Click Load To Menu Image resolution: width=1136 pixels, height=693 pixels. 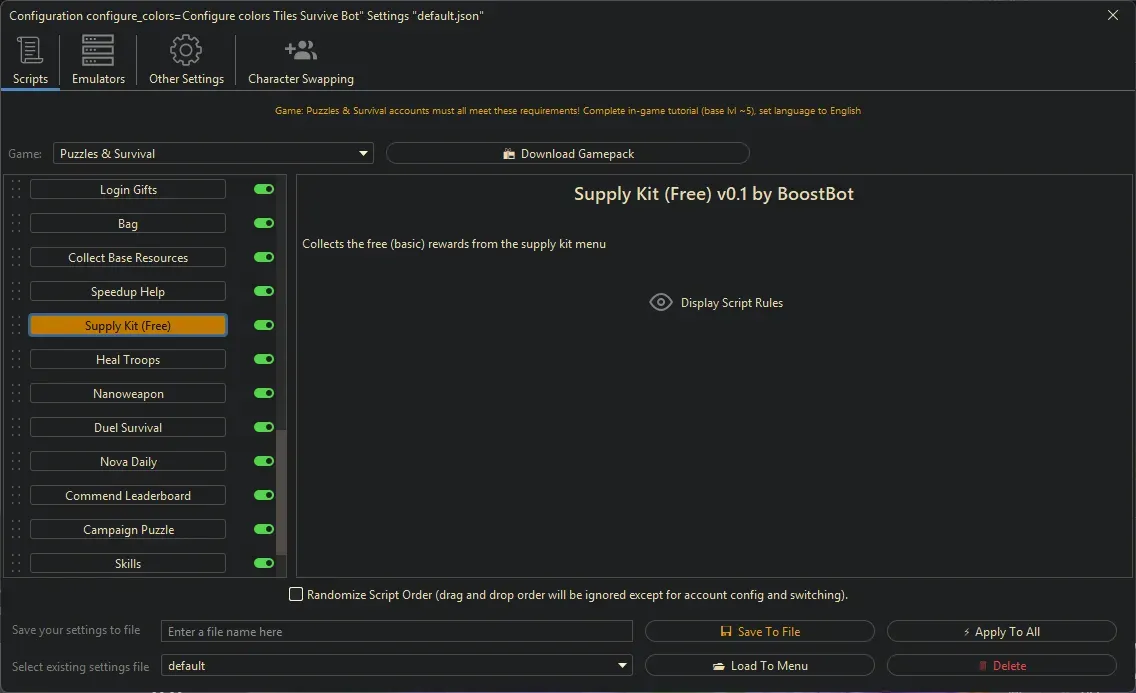pyautogui.click(x=760, y=665)
